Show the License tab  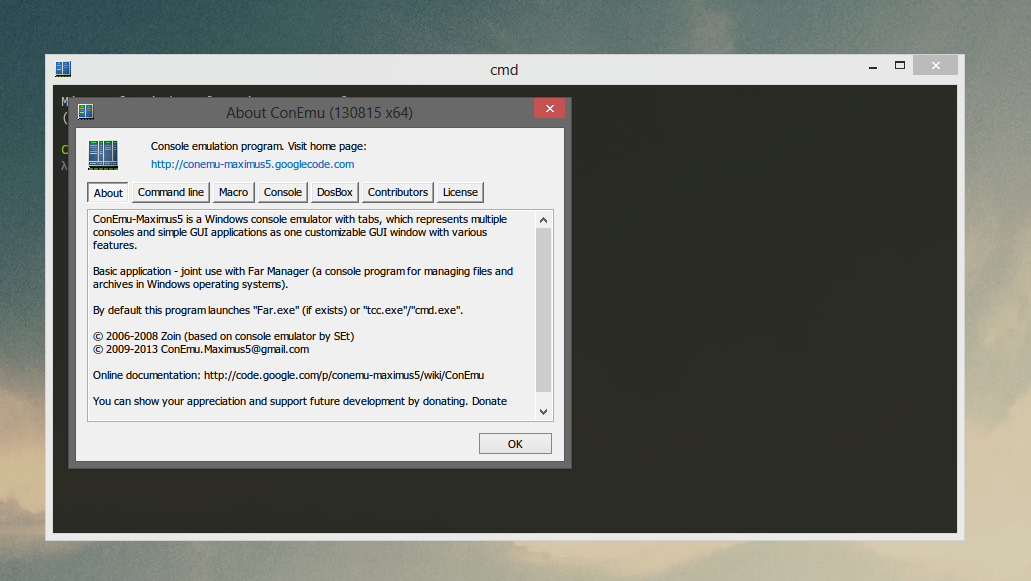[460, 192]
